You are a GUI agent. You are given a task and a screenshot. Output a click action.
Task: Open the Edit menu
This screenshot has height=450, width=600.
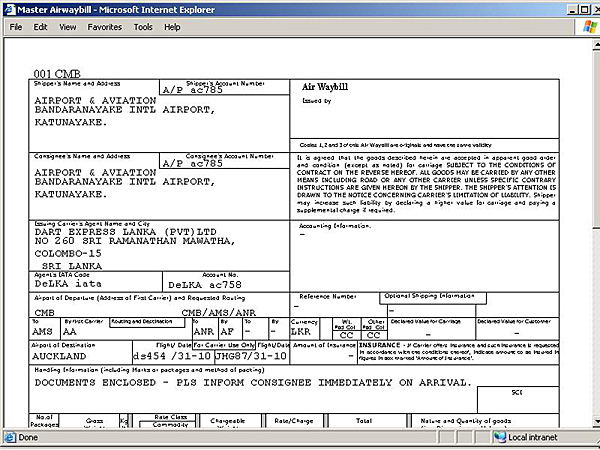40,27
